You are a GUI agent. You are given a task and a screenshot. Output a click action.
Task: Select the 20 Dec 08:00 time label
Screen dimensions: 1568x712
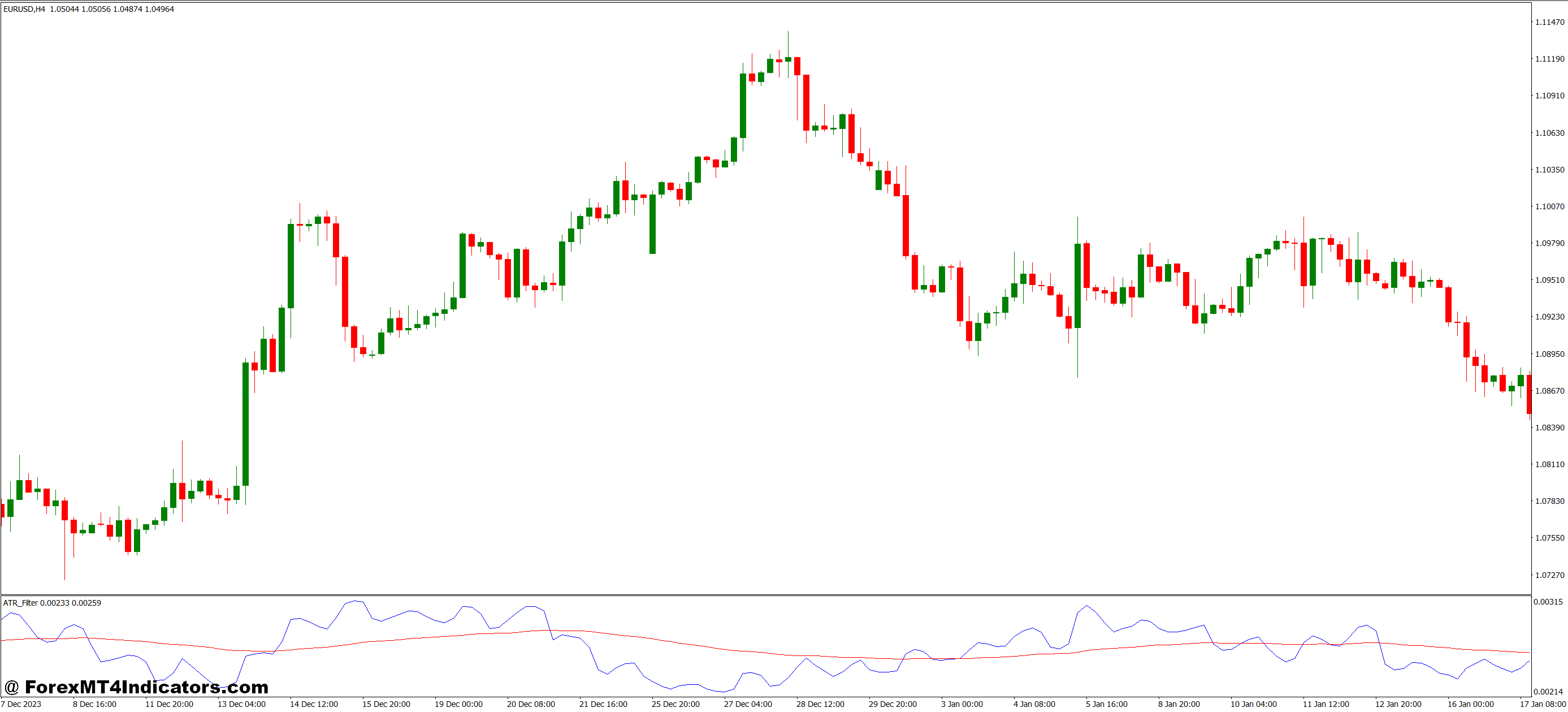[x=531, y=704]
